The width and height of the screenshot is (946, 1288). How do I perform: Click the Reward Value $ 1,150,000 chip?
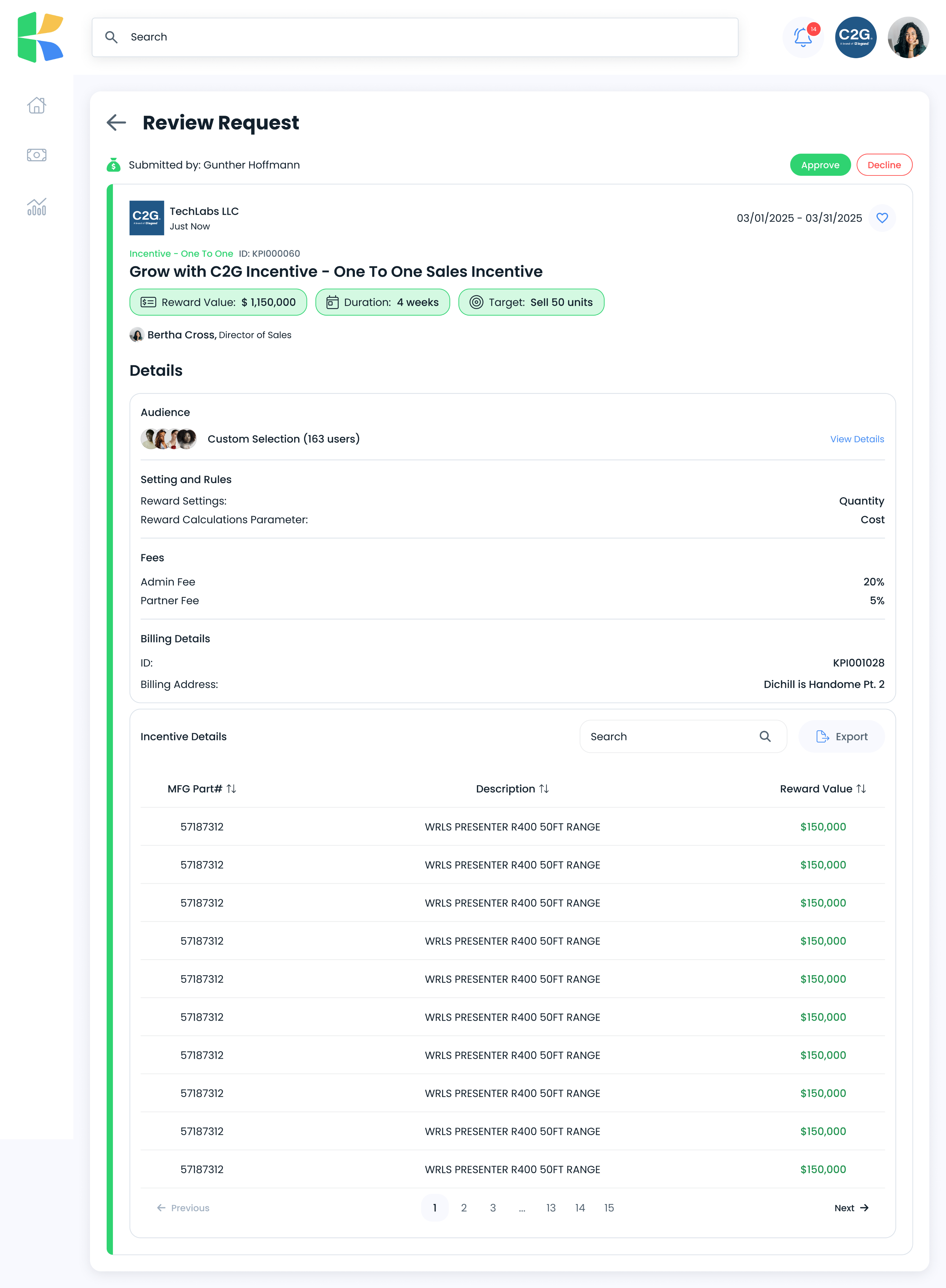218,302
